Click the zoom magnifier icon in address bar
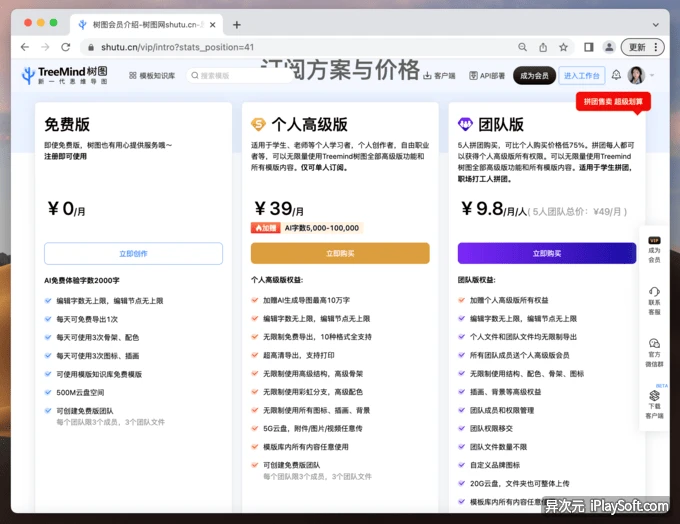The width and height of the screenshot is (680, 524). (523, 47)
